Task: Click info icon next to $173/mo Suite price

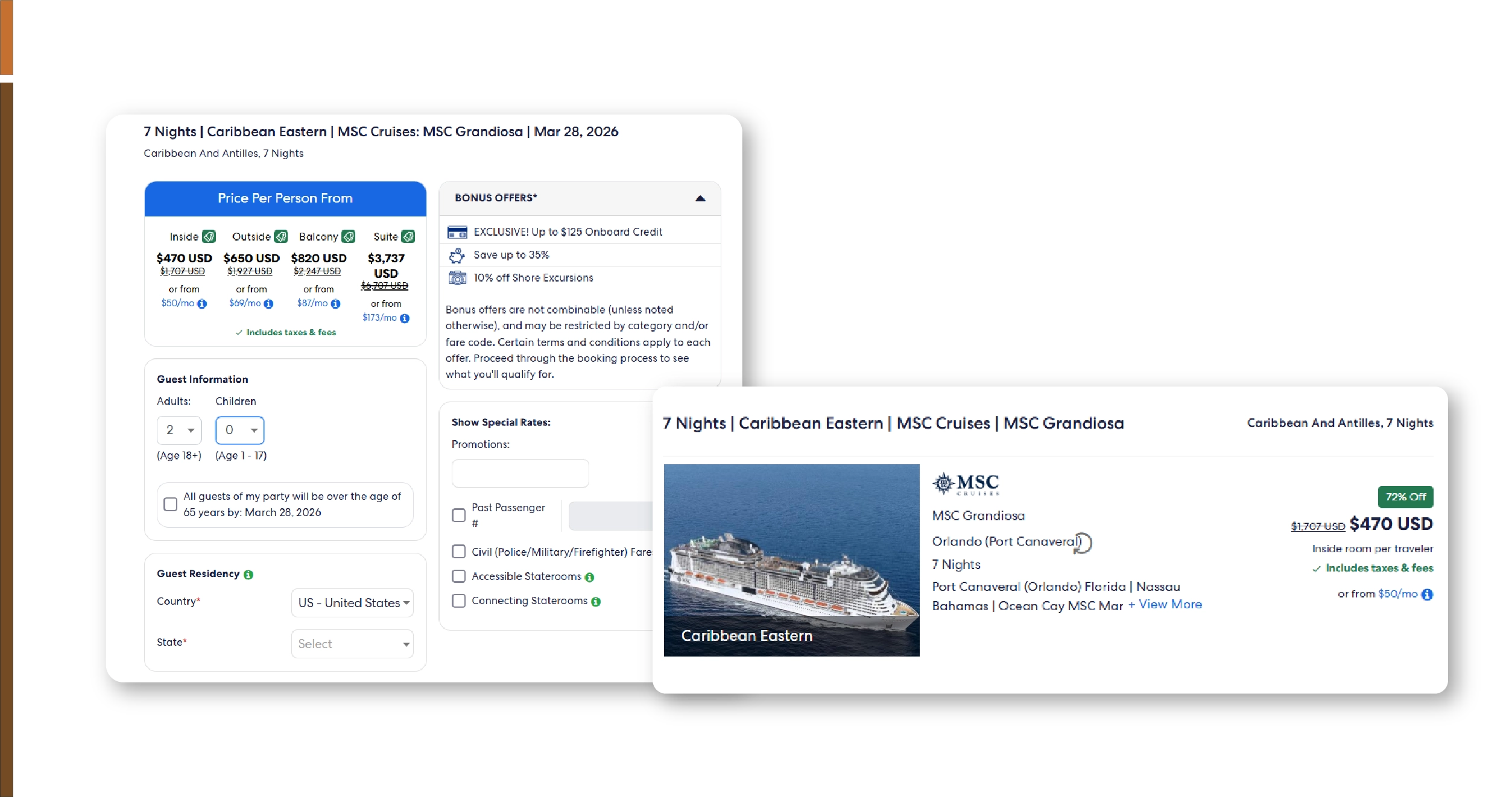Action: (405, 318)
